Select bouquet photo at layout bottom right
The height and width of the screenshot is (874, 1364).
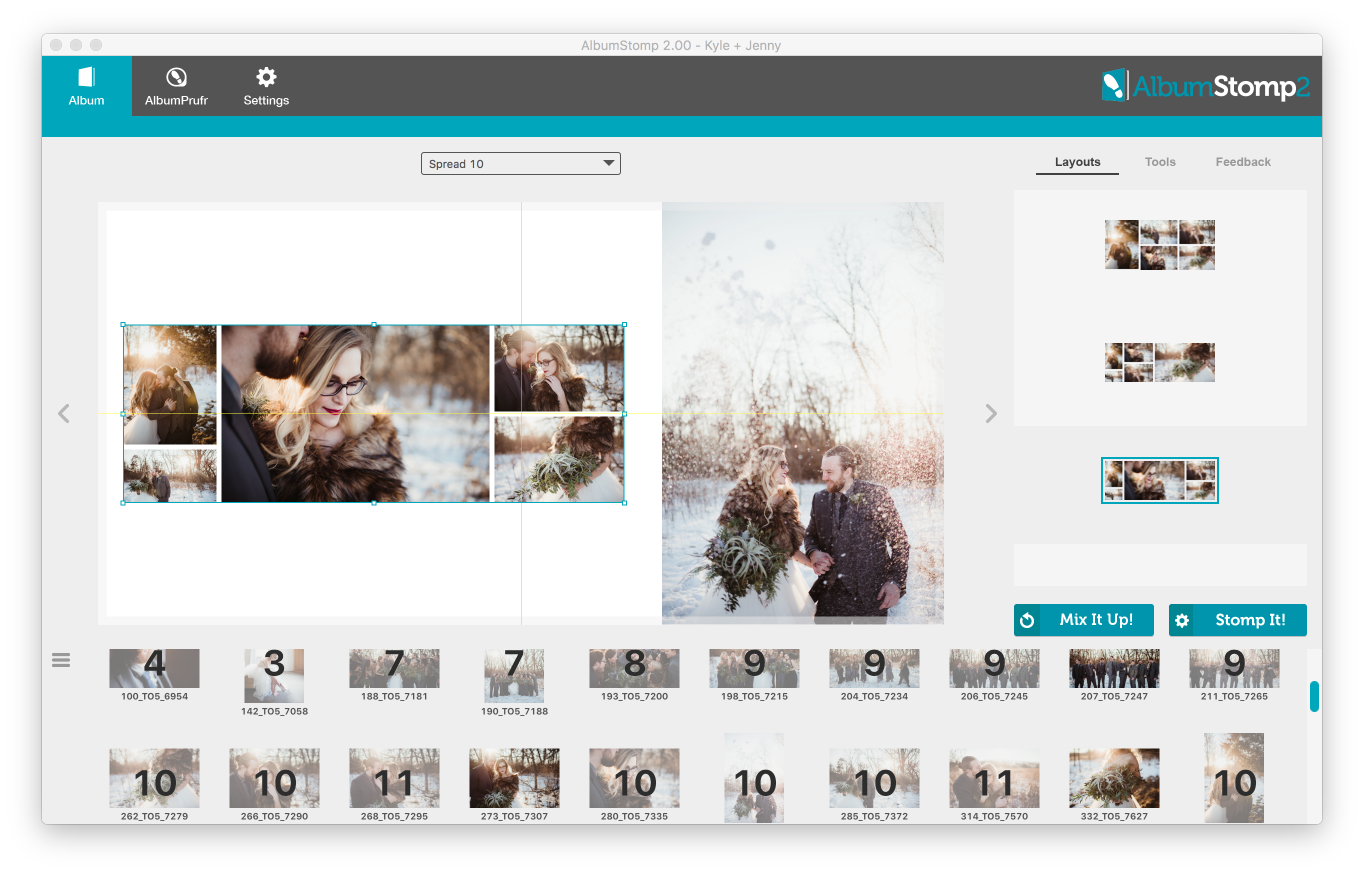[x=559, y=459]
